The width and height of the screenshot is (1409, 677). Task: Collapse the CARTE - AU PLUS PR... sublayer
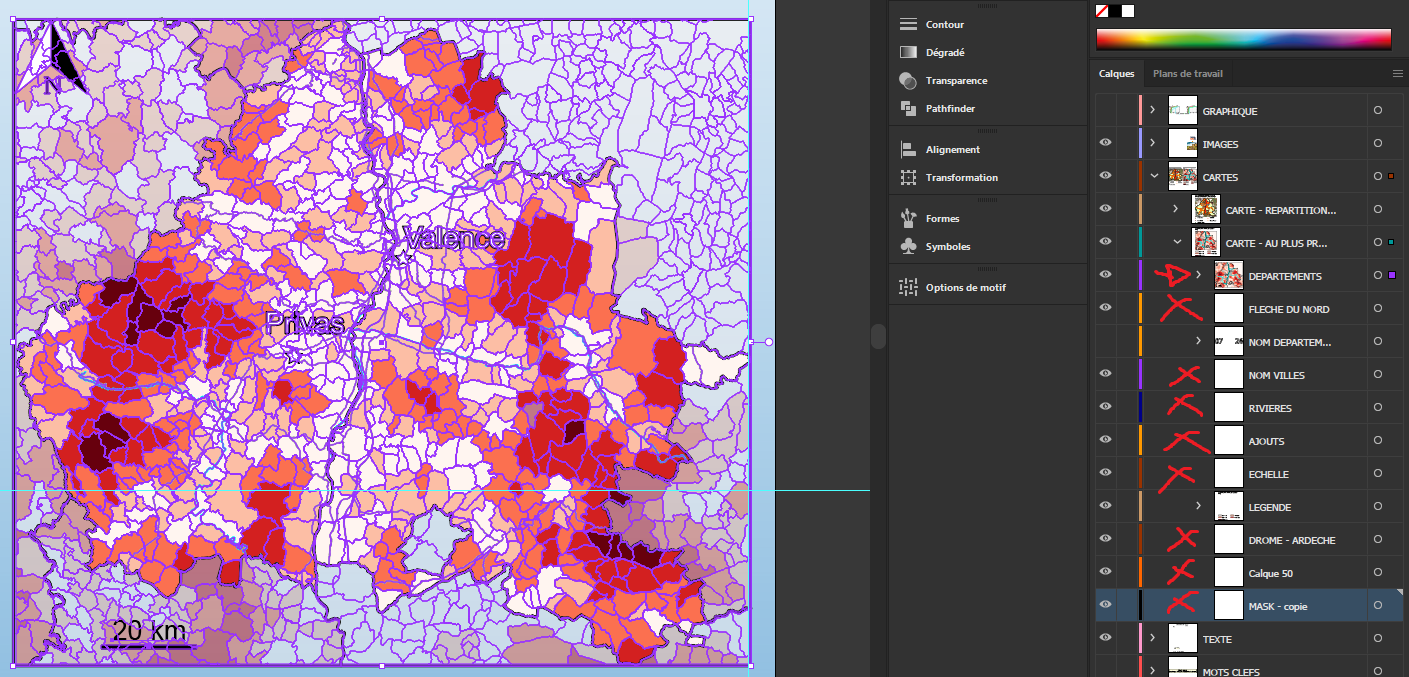(1176, 242)
